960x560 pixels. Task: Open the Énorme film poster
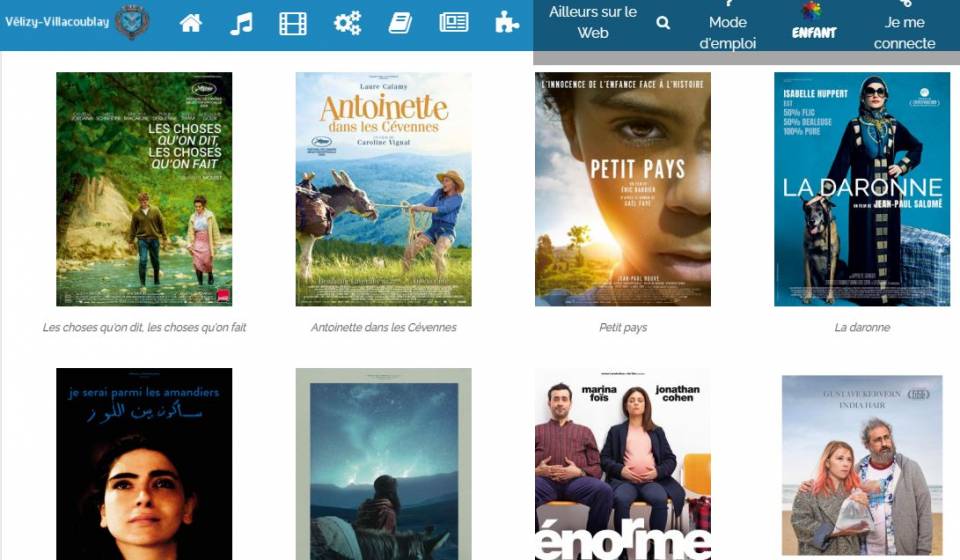click(x=623, y=464)
